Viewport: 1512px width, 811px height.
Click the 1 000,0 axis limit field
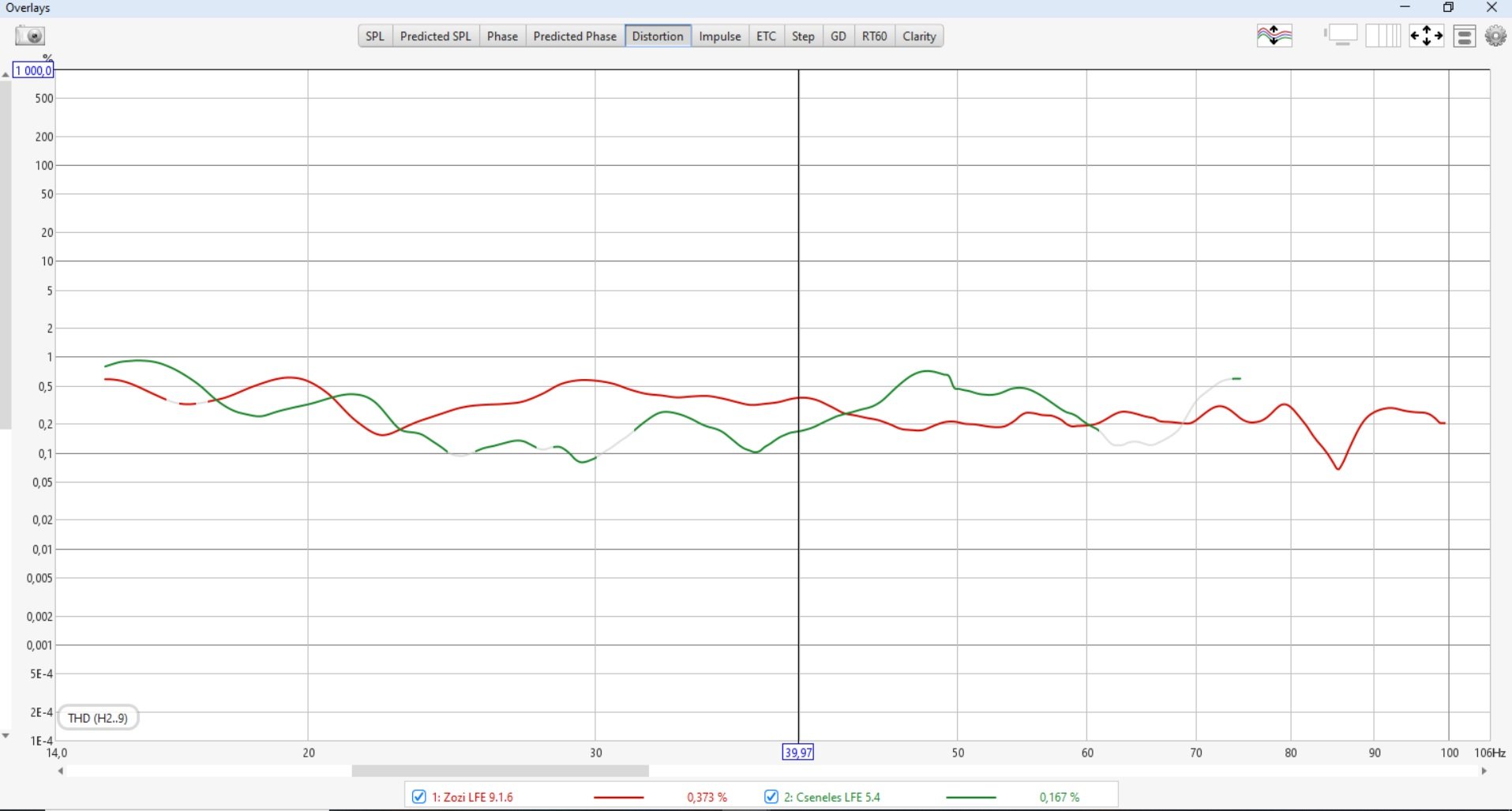[33, 70]
